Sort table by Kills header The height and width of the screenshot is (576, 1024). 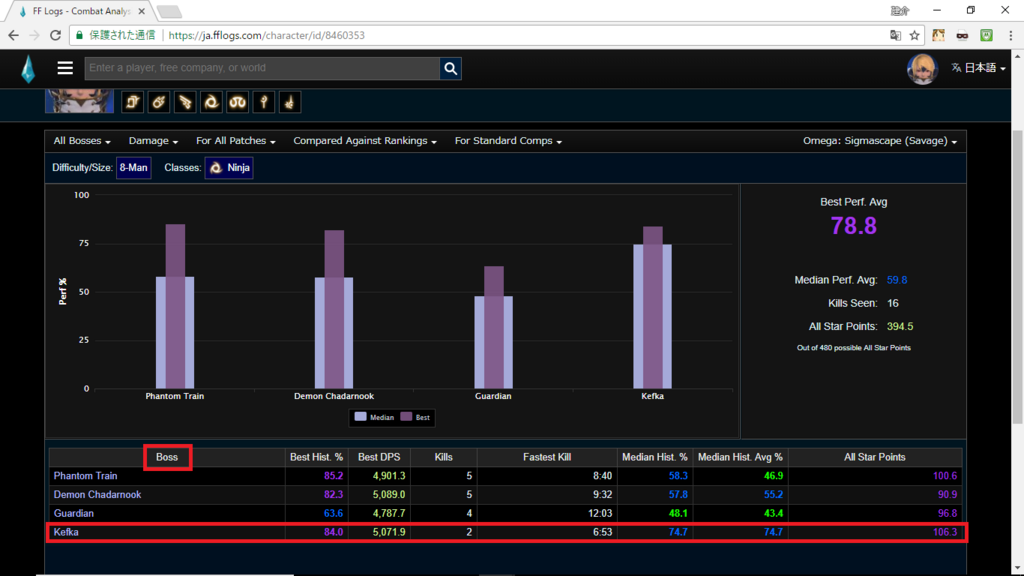443,457
